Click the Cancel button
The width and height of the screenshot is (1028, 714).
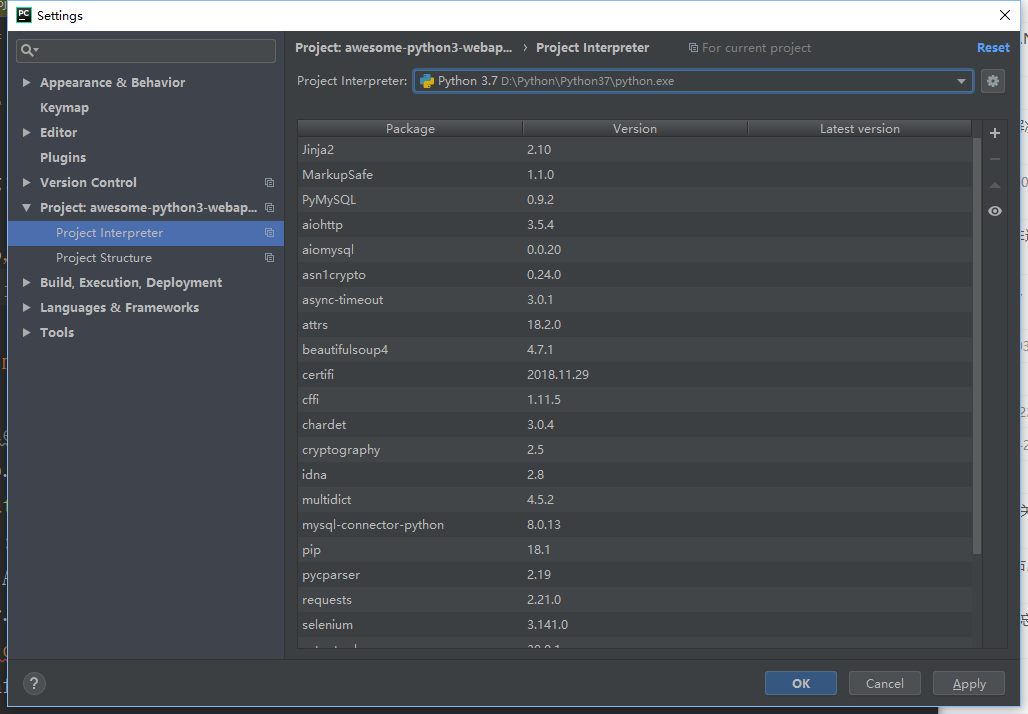click(x=884, y=683)
